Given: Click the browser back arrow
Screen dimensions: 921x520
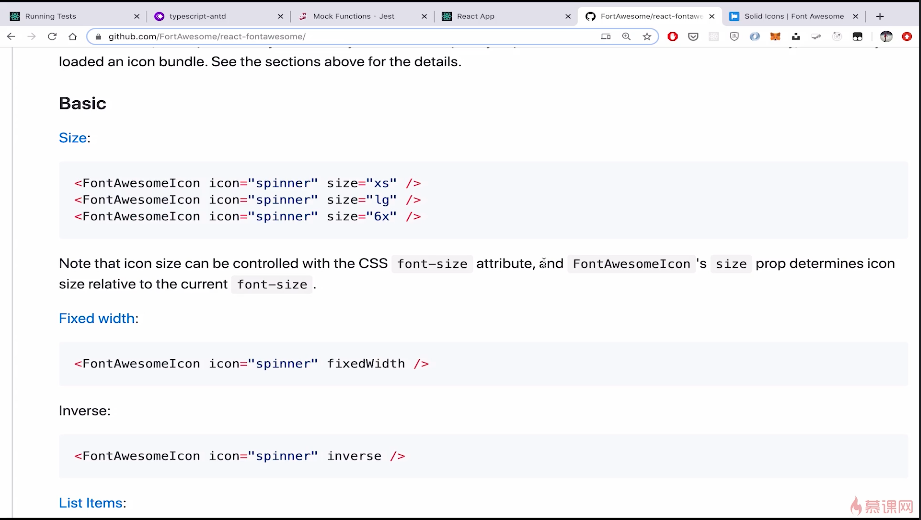Looking at the screenshot, I should pos(11,36).
